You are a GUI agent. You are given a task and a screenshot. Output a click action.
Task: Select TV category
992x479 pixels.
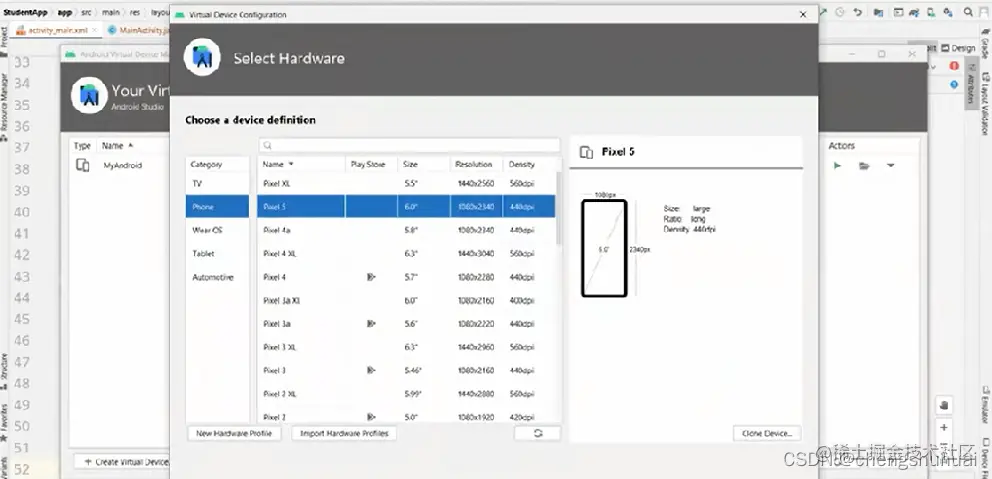click(217, 184)
